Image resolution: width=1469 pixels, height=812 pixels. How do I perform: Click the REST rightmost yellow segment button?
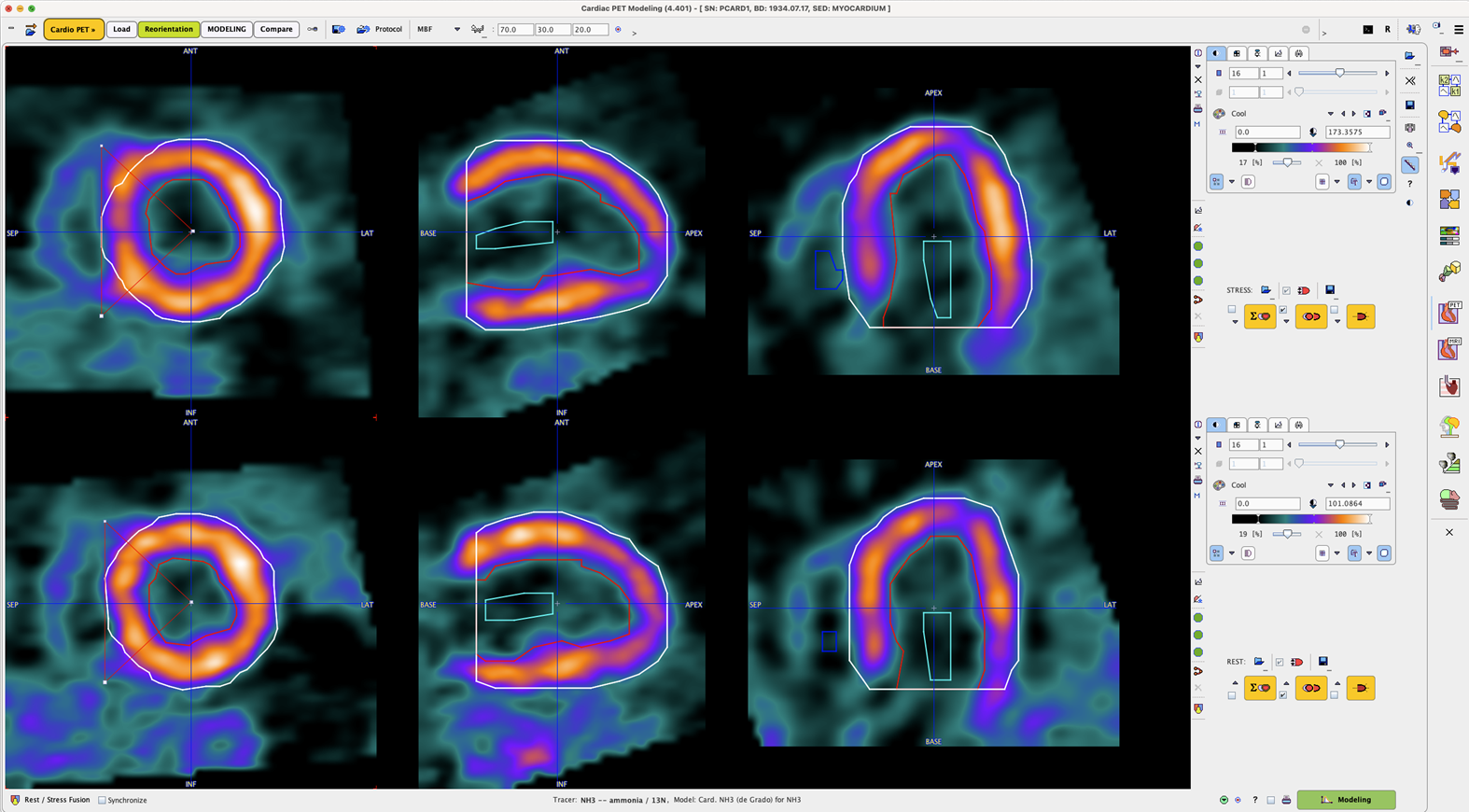pyautogui.click(x=1361, y=688)
